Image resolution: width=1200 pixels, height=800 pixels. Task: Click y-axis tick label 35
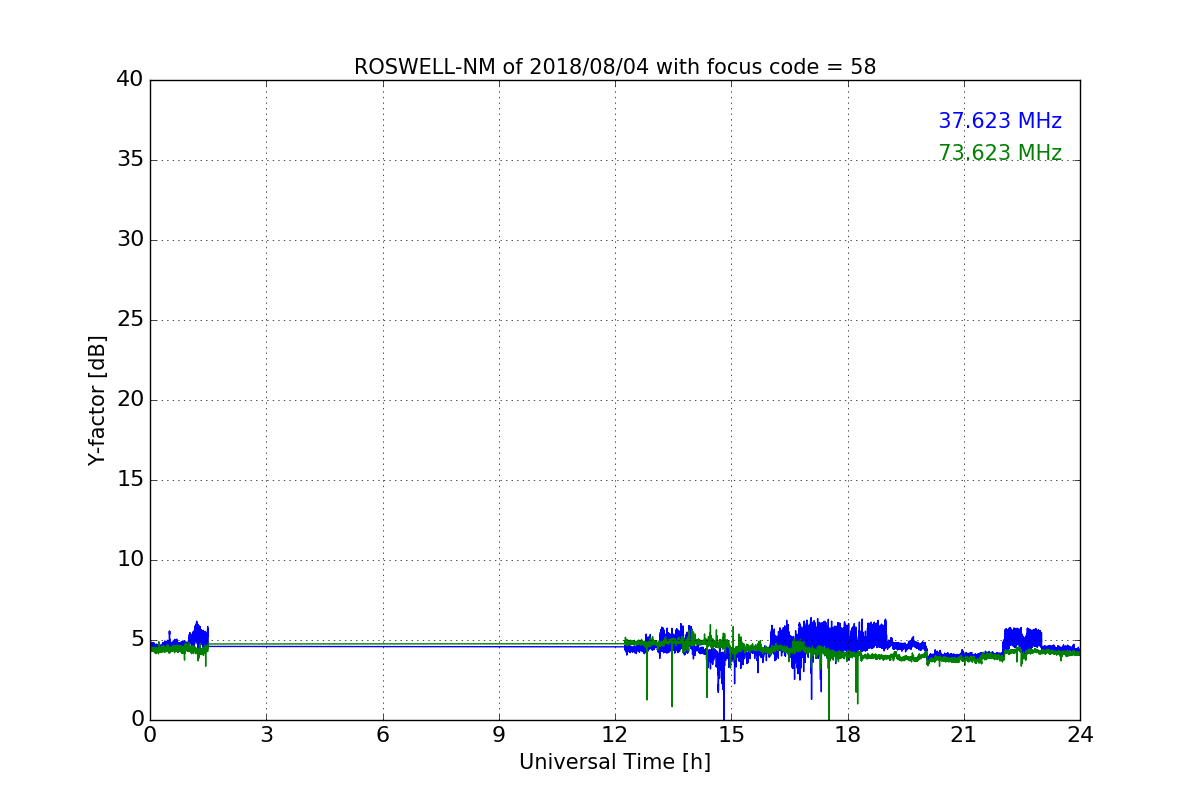click(130, 160)
